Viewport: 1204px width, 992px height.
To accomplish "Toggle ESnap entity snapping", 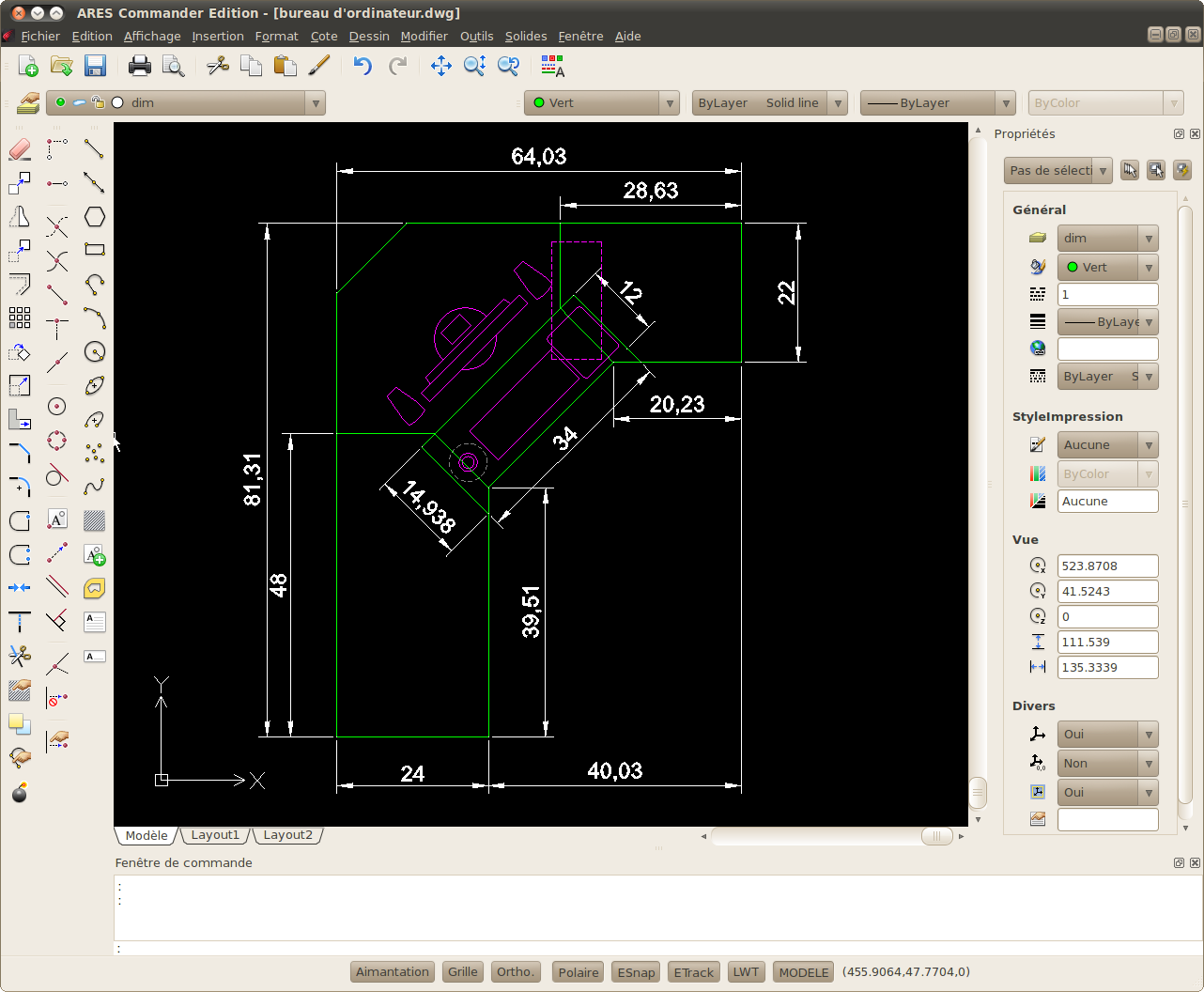I will coord(636,972).
